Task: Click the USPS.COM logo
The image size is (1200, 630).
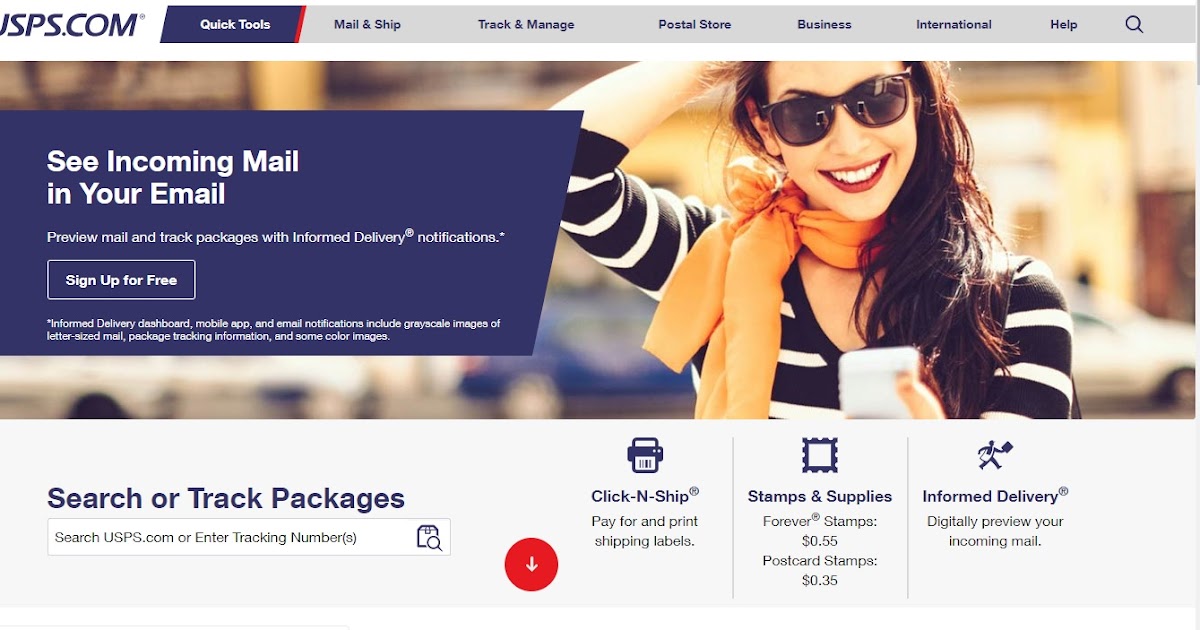Action: click(x=72, y=24)
